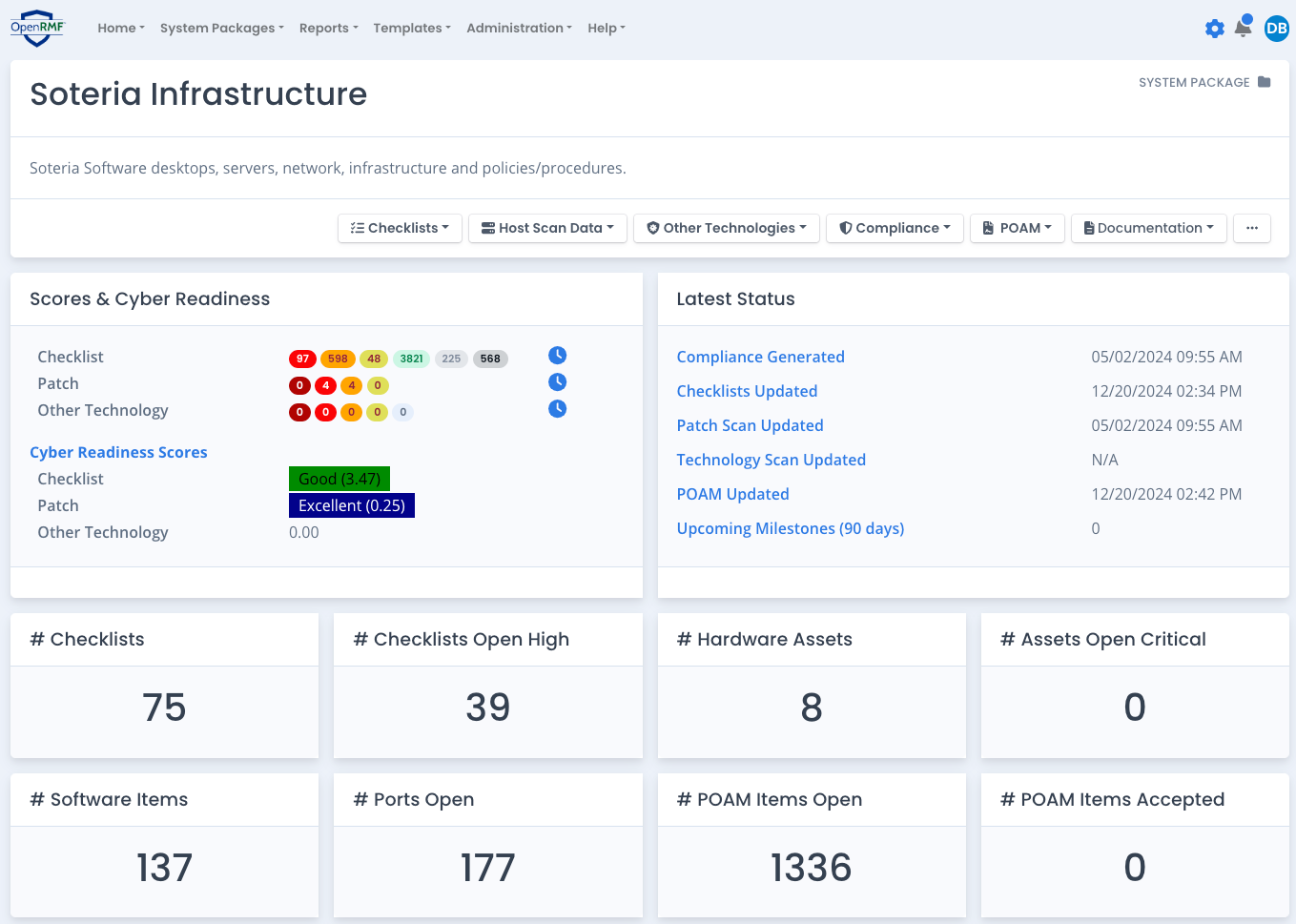Image resolution: width=1296 pixels, height=924 pixels.
Task: Click the yellow 48 checklist badge
Action: (x=374, y=359)
